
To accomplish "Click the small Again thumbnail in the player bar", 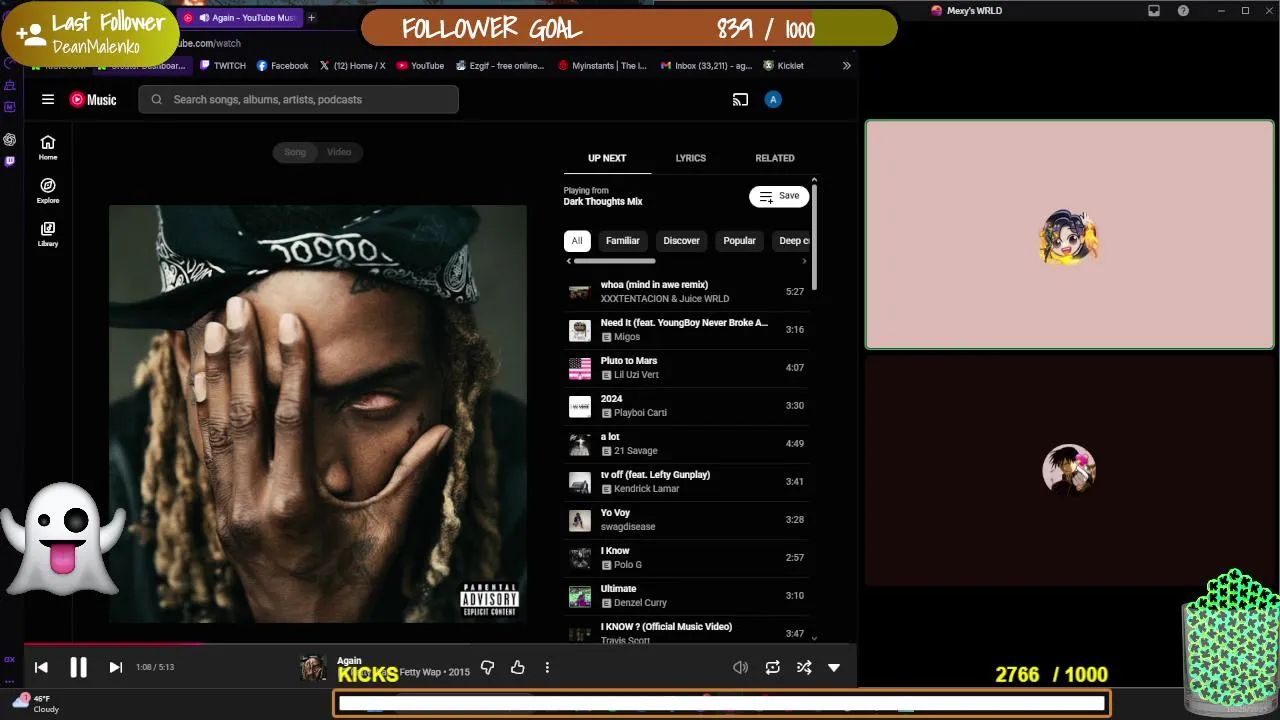I will click(x=313, y=668).
